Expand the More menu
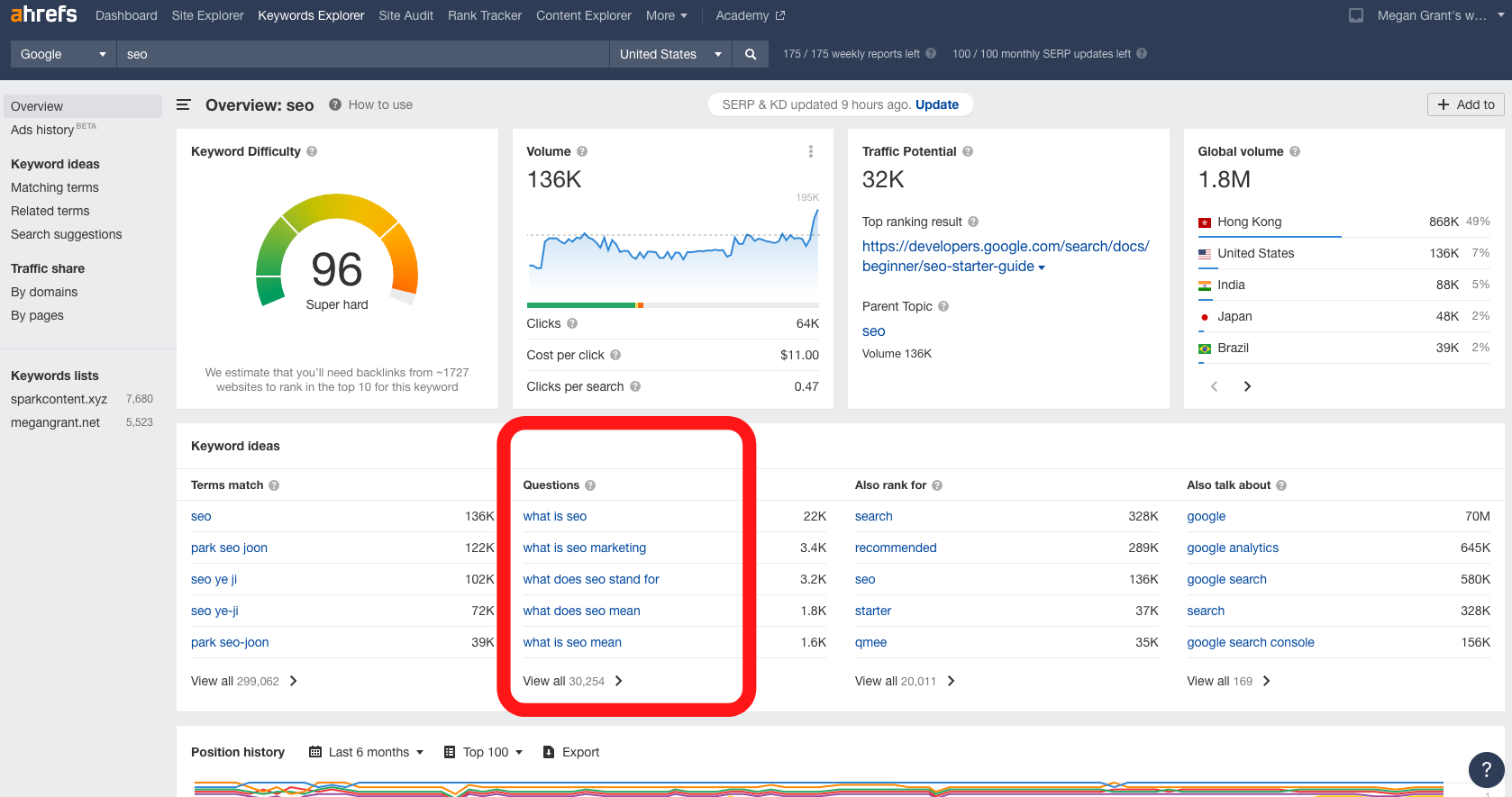This screenshot has height=797, width=1512. [667, 15]
